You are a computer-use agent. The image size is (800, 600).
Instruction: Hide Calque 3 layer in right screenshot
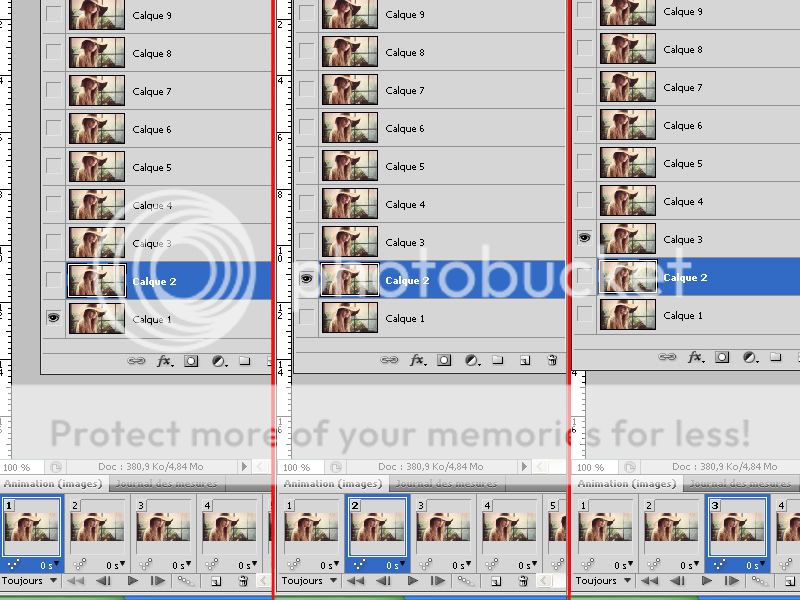[x=584, y=238]
